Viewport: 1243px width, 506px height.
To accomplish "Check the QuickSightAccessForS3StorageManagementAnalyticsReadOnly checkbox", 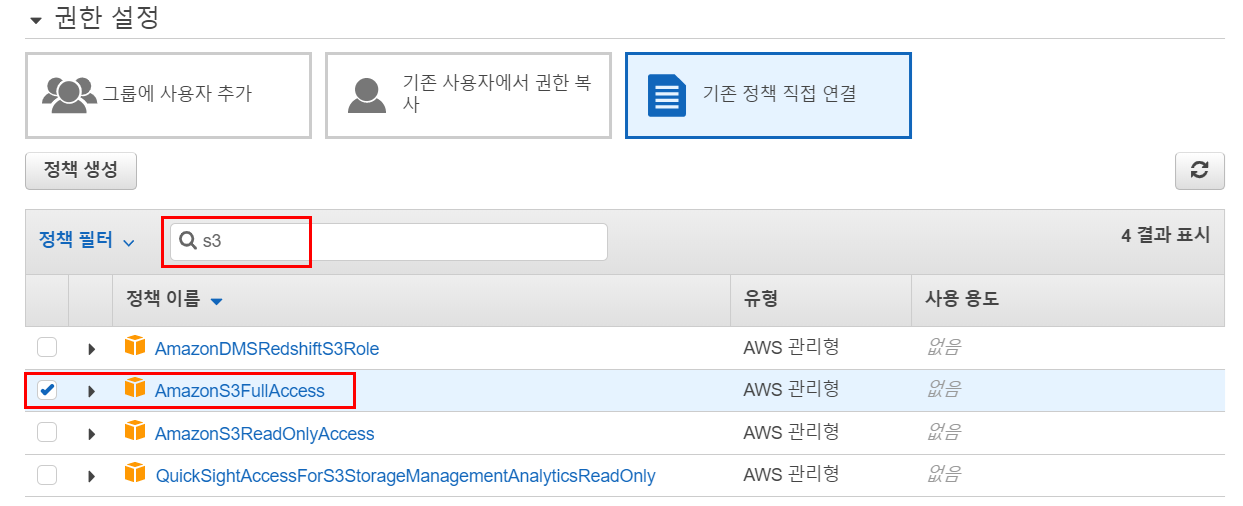I will click(x=47, y=475).
